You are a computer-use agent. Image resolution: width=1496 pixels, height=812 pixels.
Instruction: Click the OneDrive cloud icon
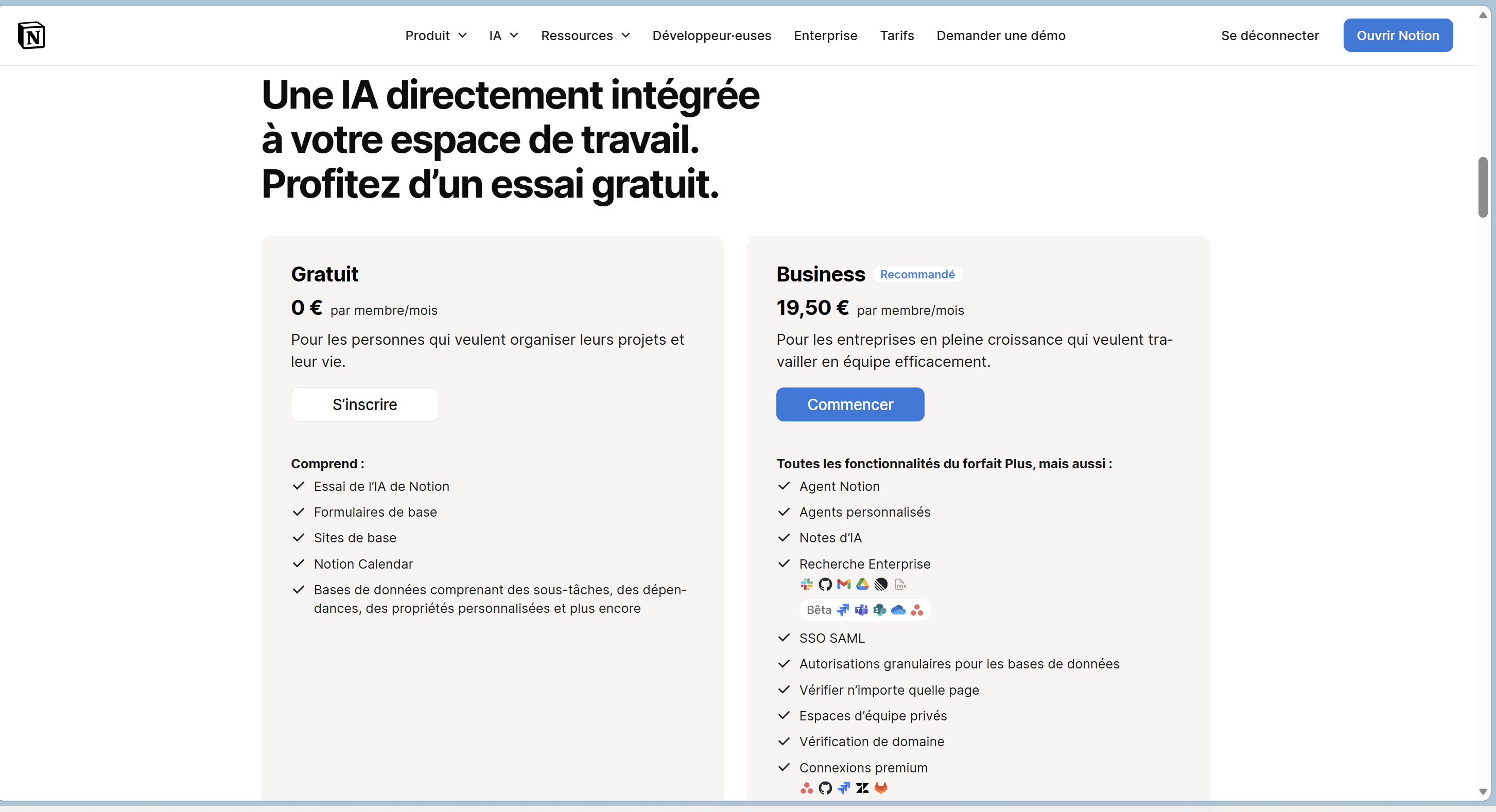pyautogui.click(x=898, y=610)
